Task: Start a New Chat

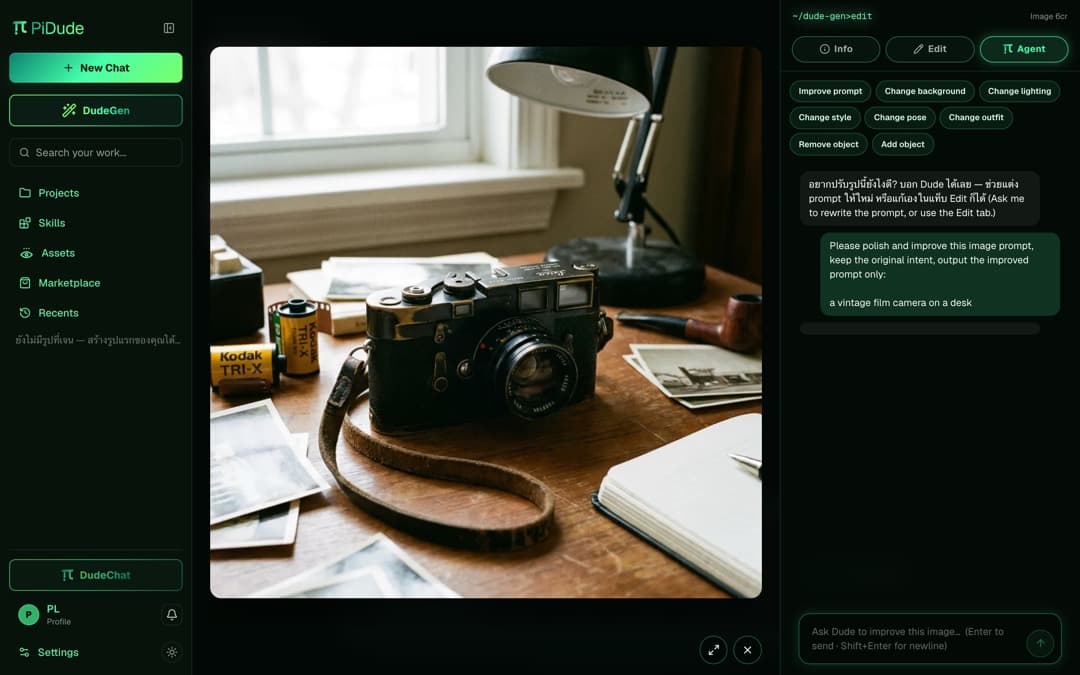Action: click(96, 68)
